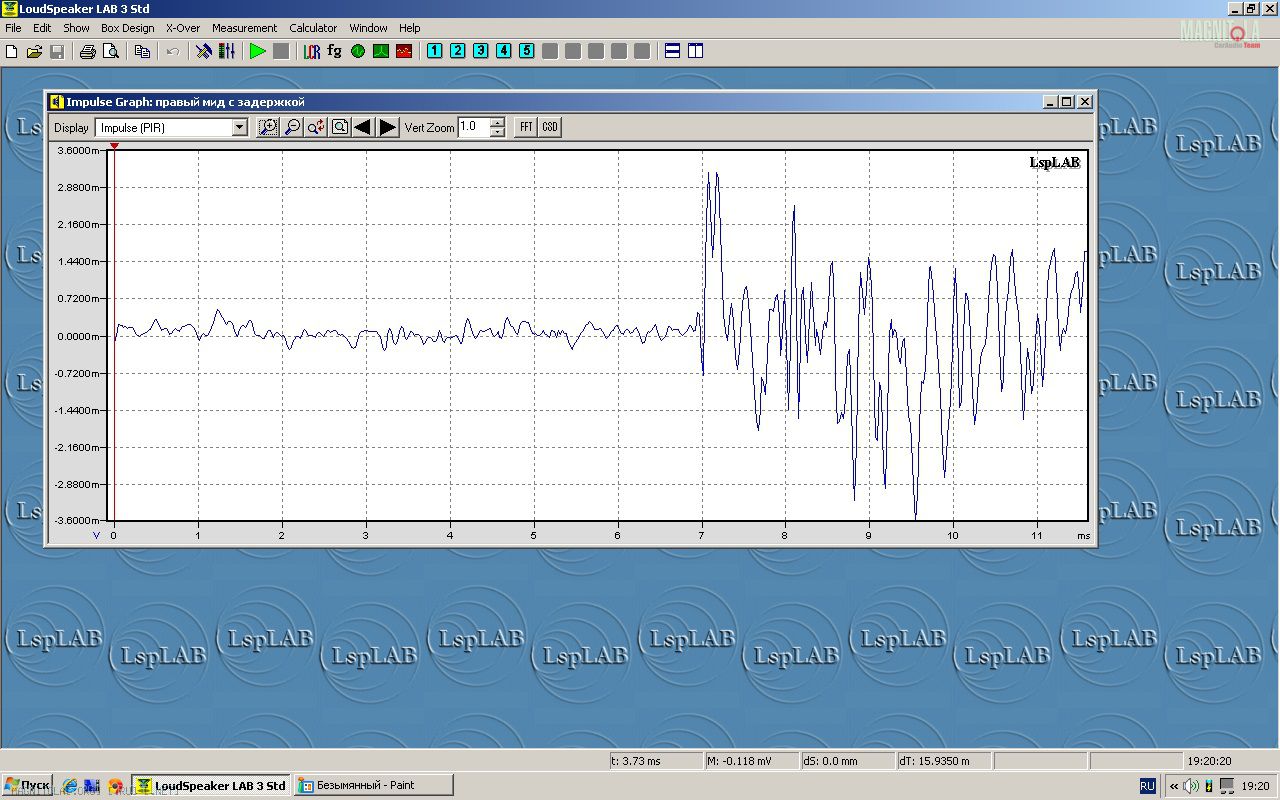Select cyan number 4 toolbar button
This screenshot has height=800, width=1280.
point(503,51)
